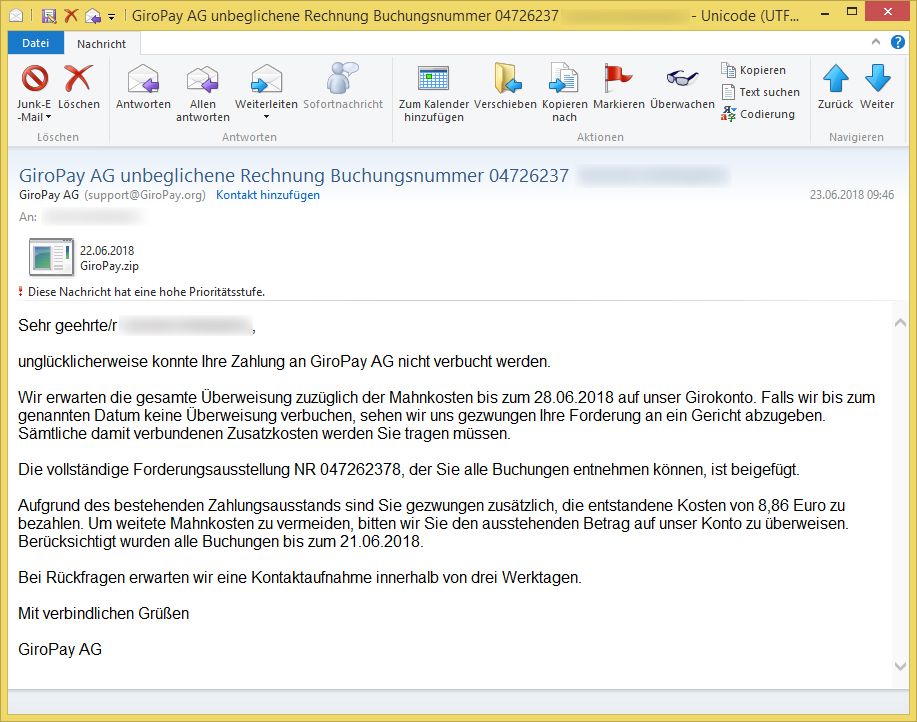Click the sender address support@GiroPay.org
This screenshot has width=917, height=722.
pyautogui.click(x=145, y=195)
